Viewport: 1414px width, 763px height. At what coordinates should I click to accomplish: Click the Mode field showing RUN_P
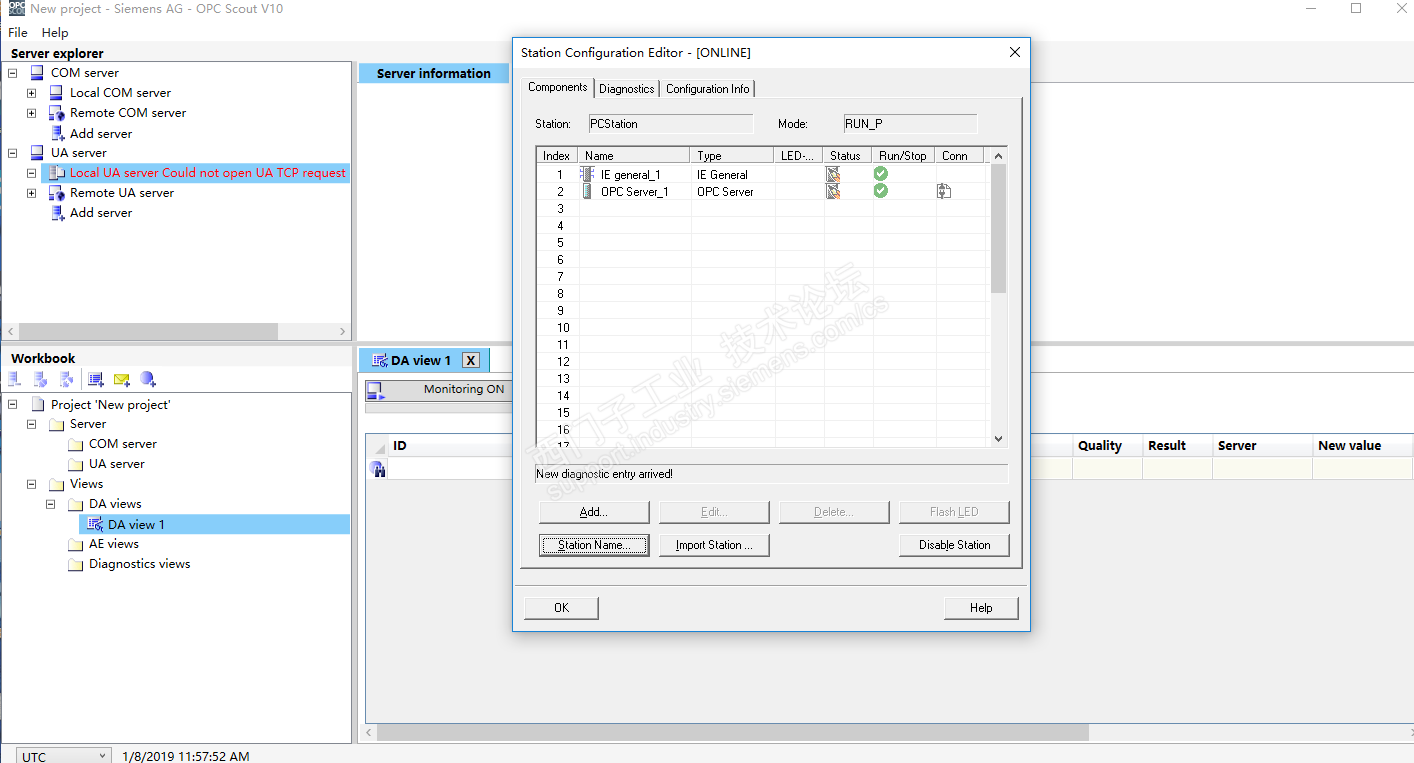pos(909,124)
